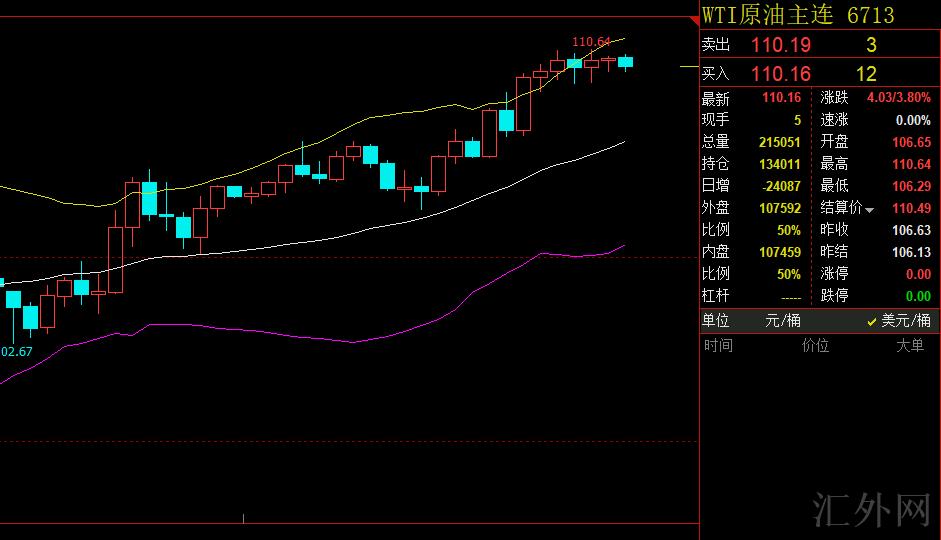941x540 pixels.
Task: Click the 02.67 low price label on chart
Action: [17, 351]
